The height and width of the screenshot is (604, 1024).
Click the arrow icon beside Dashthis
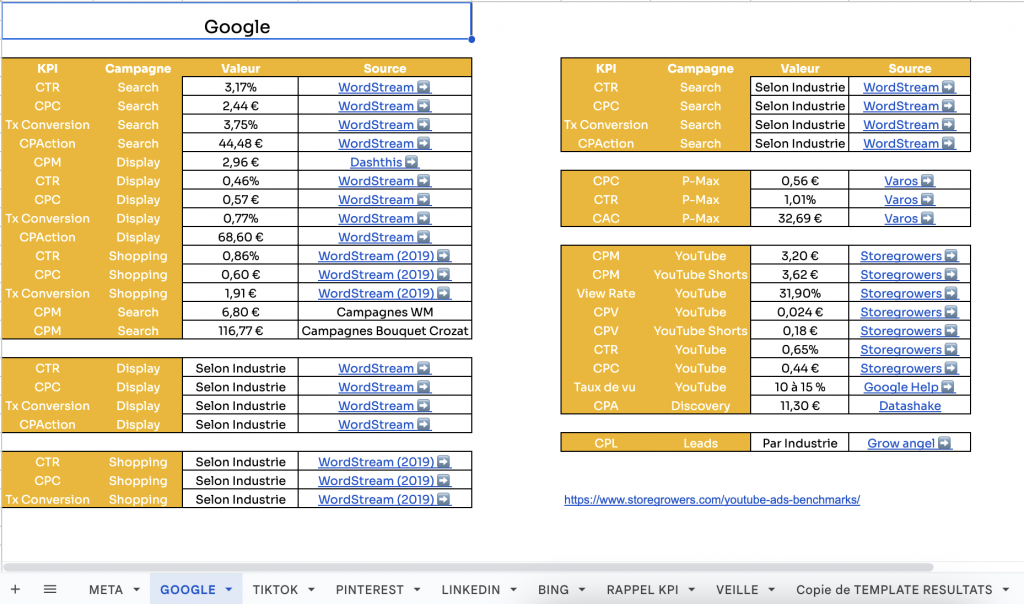412,162
